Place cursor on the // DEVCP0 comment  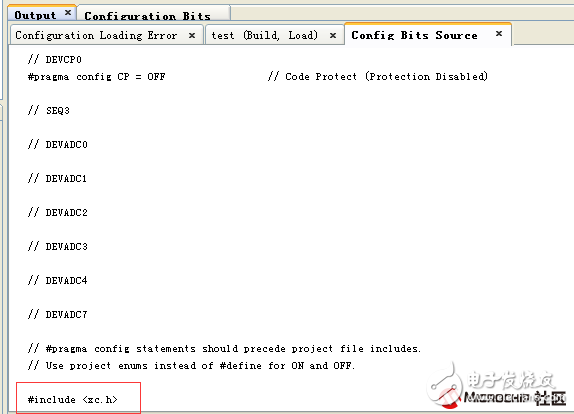tap(55, 59)
